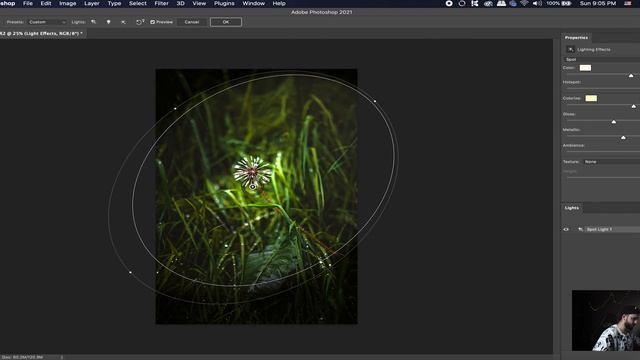Open the Spot light type dropdown

[602, 60]
